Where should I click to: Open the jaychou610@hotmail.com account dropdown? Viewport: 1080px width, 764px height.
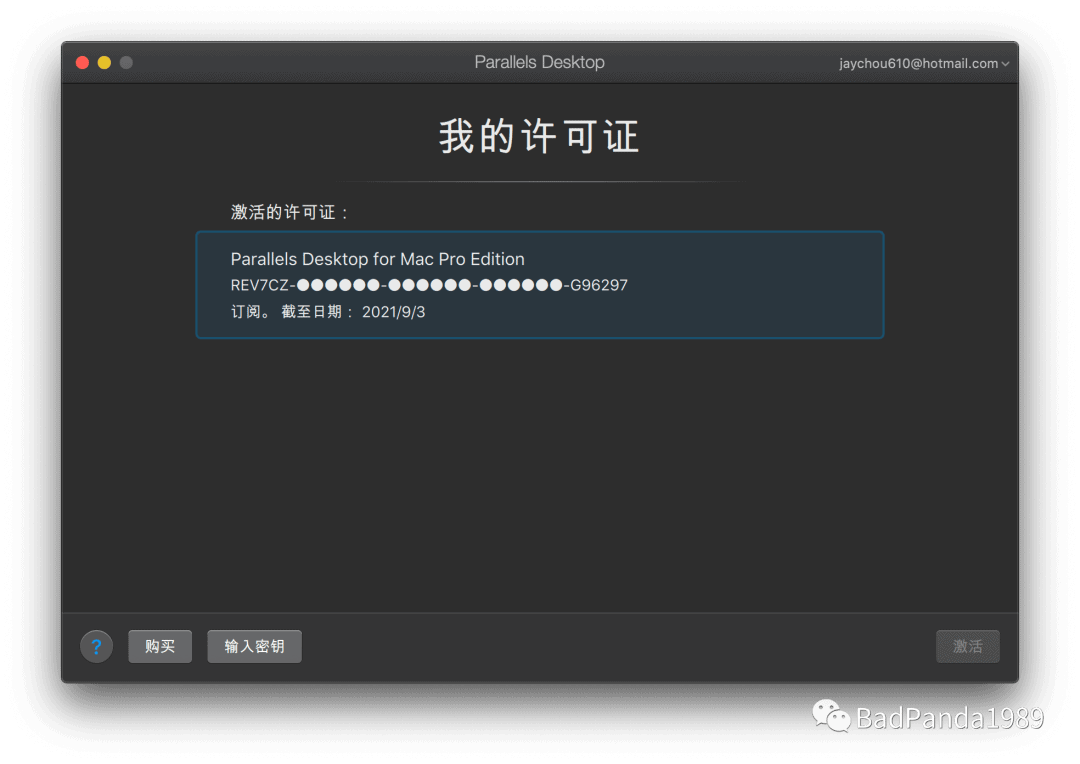(x=924, y=63)
